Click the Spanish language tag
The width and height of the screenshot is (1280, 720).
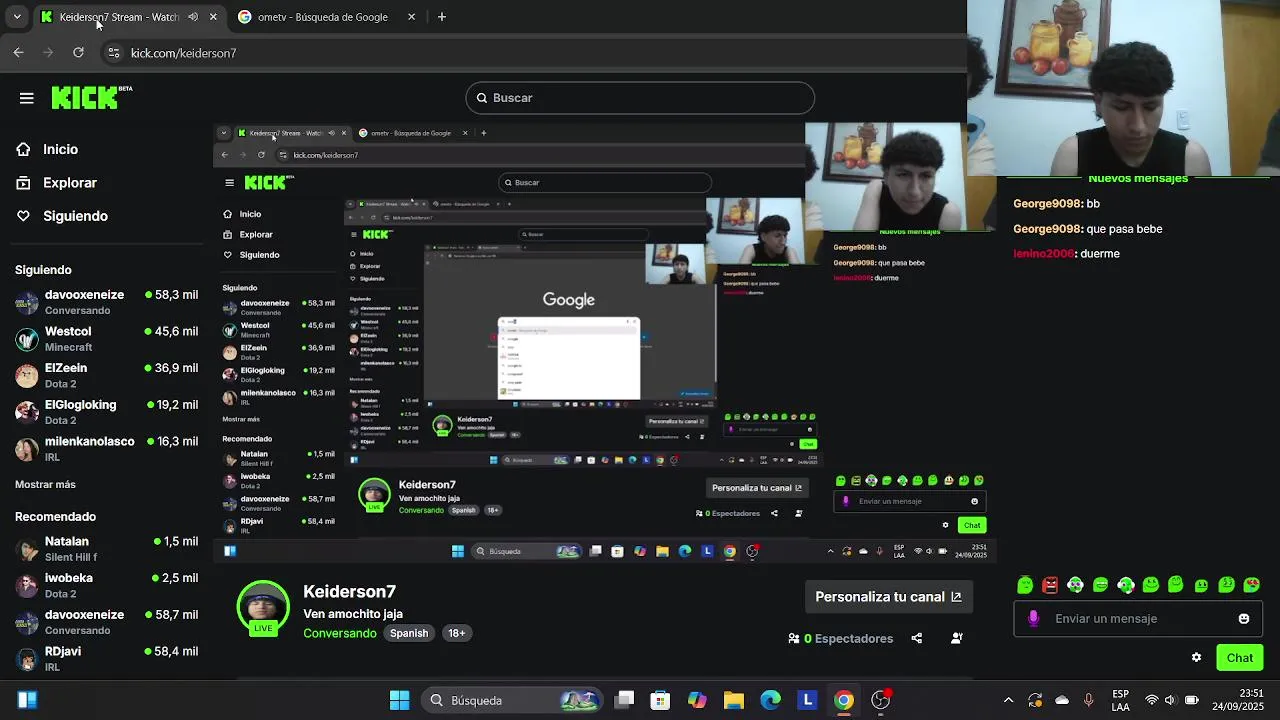pyautogui.click(x=409, y=633)
